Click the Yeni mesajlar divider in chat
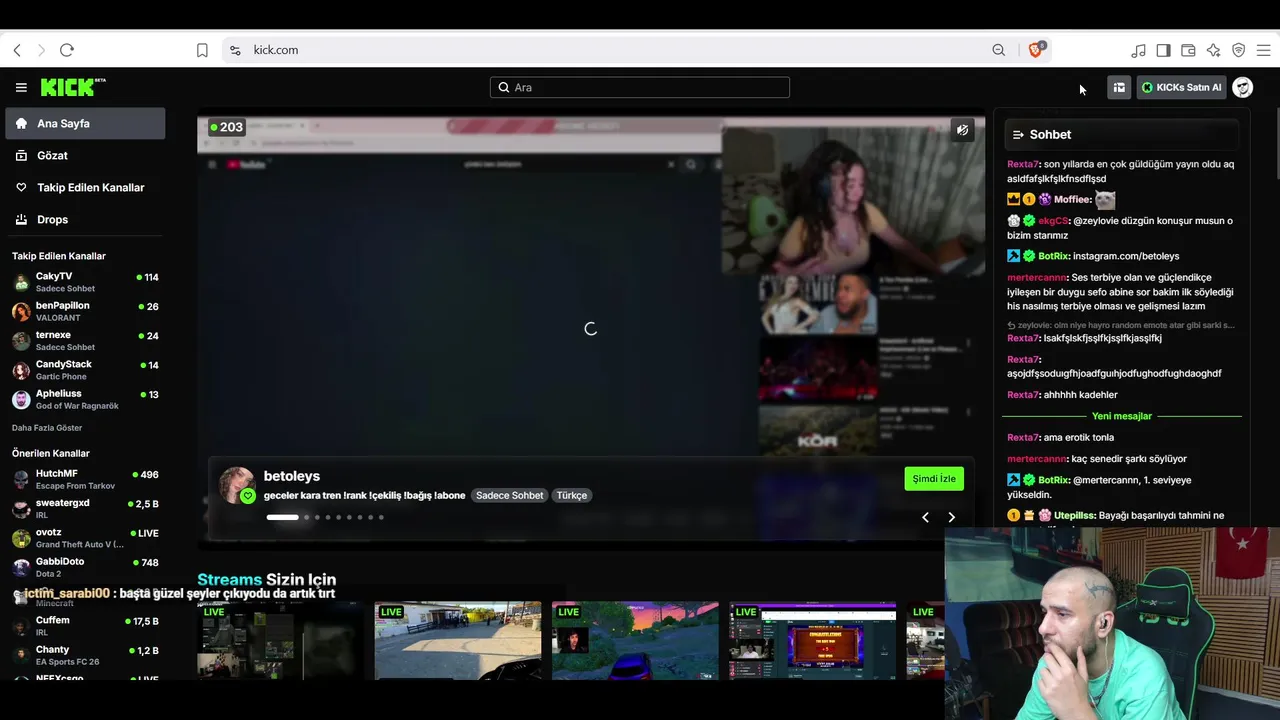Screen dimensions: 1280x720 [x=1122, y=416]
